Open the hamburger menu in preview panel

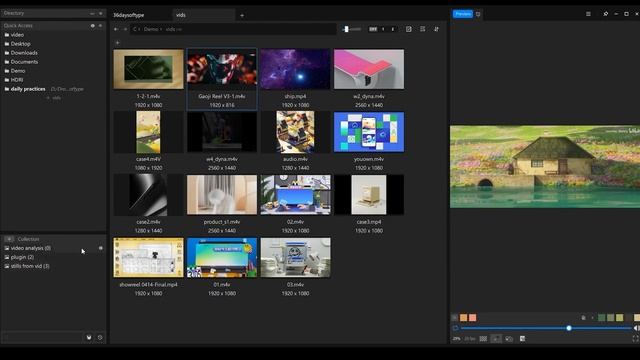coord(588,14)
